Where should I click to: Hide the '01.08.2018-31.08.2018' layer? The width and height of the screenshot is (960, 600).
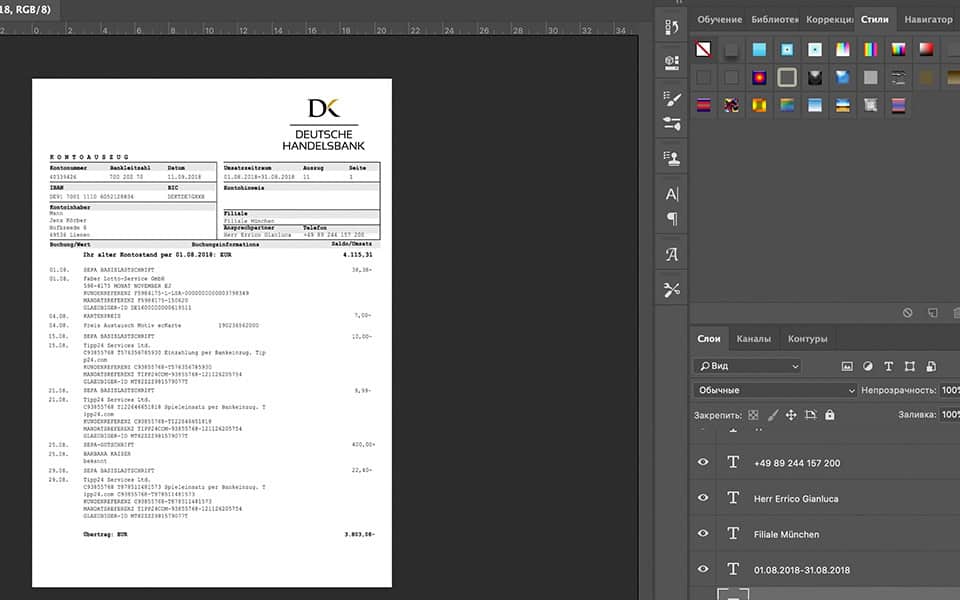[703, 569]
